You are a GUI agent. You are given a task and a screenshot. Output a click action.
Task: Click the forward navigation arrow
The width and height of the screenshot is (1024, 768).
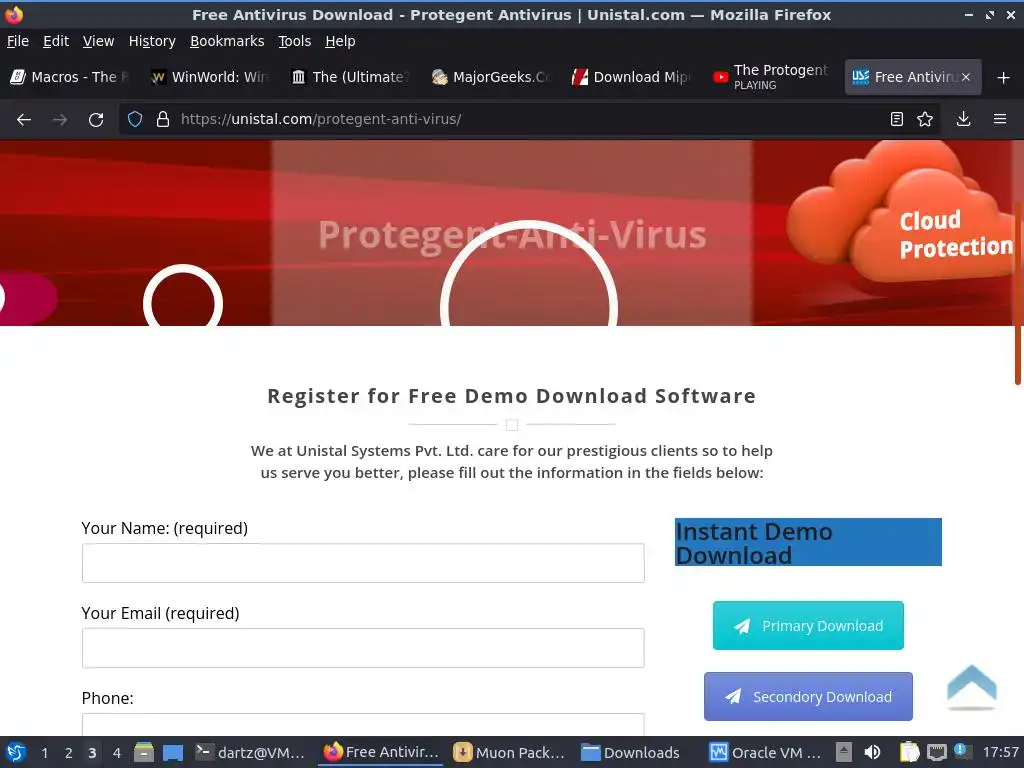(60, 120)
